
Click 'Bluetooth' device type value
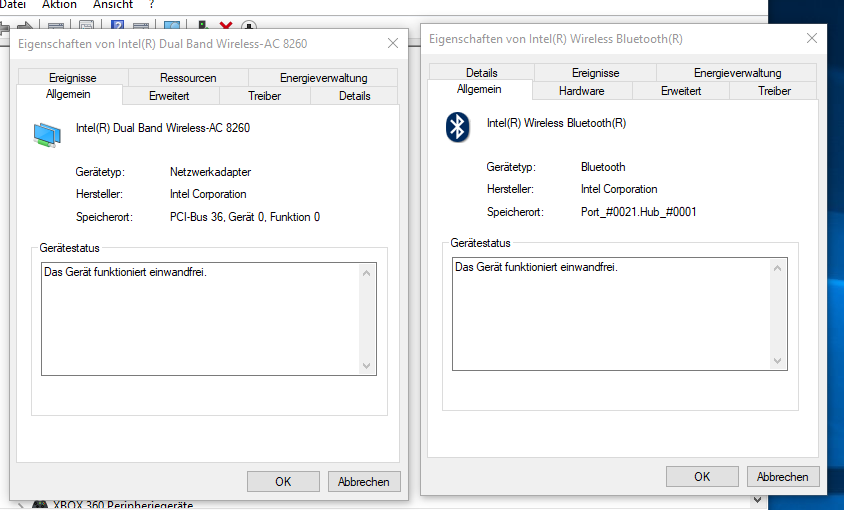click(x=603, y=167)
